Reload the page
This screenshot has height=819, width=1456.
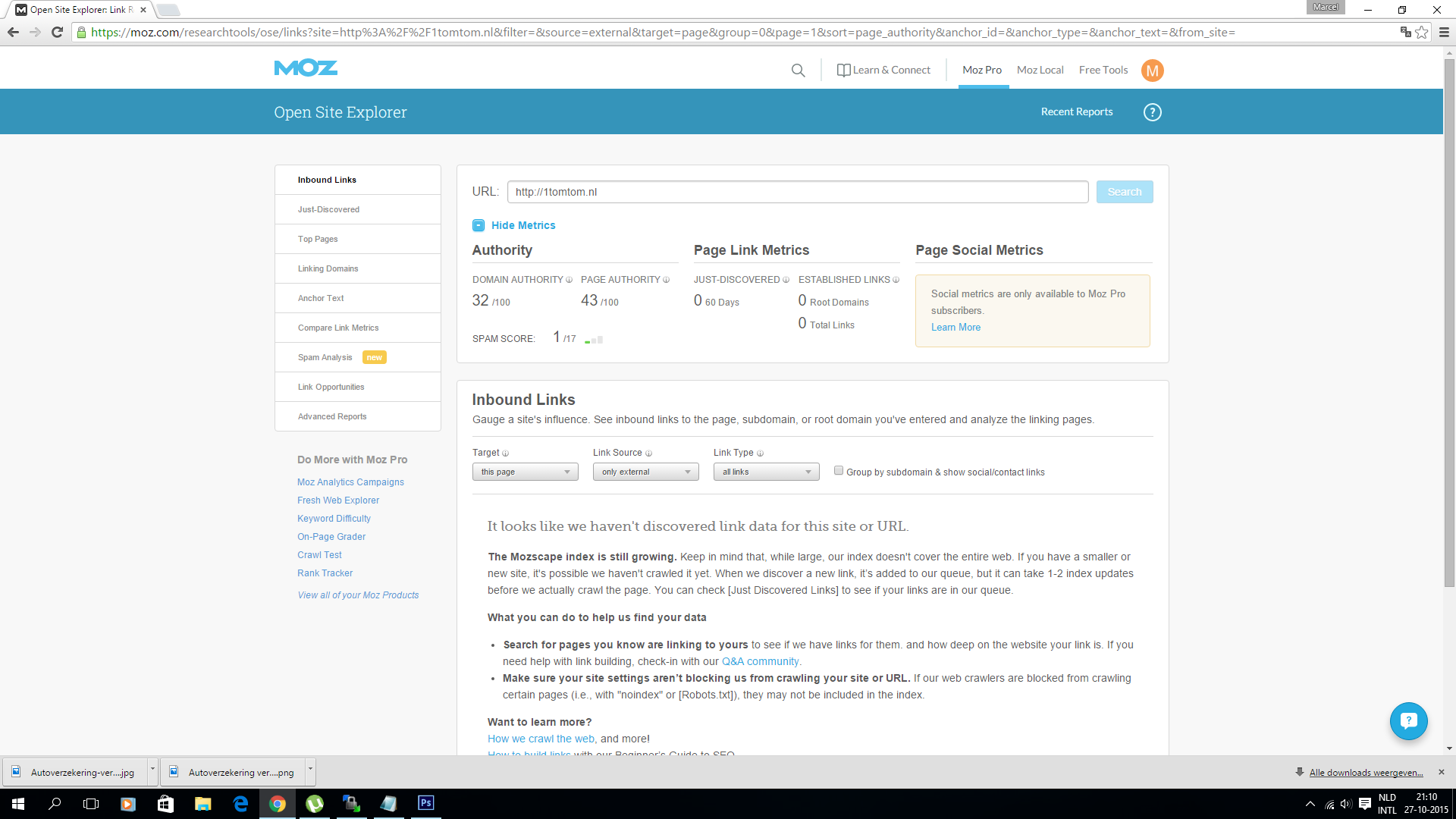(x=57, y=32)
